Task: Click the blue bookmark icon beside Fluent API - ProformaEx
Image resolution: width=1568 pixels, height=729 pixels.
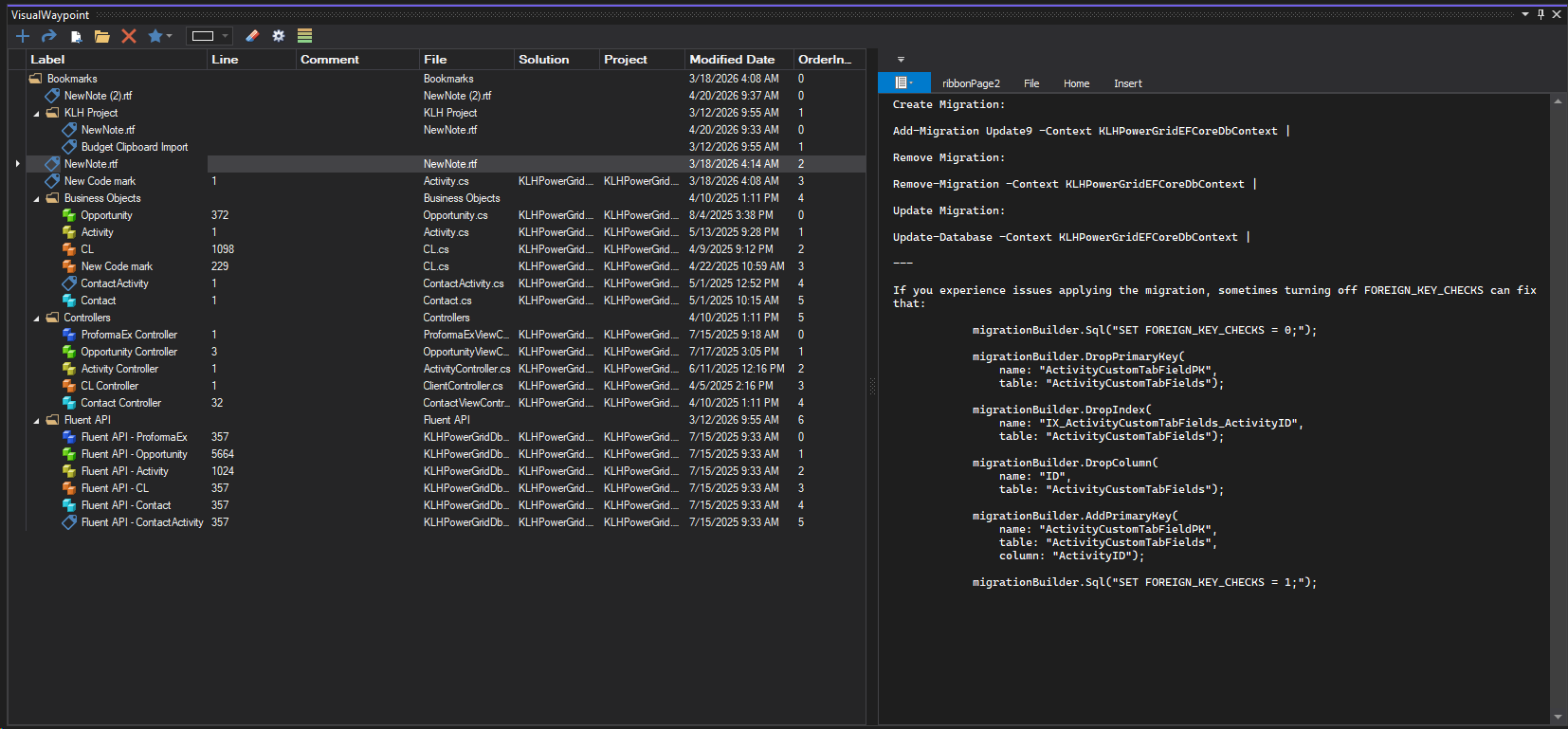Action: click(x=69, y=437)
